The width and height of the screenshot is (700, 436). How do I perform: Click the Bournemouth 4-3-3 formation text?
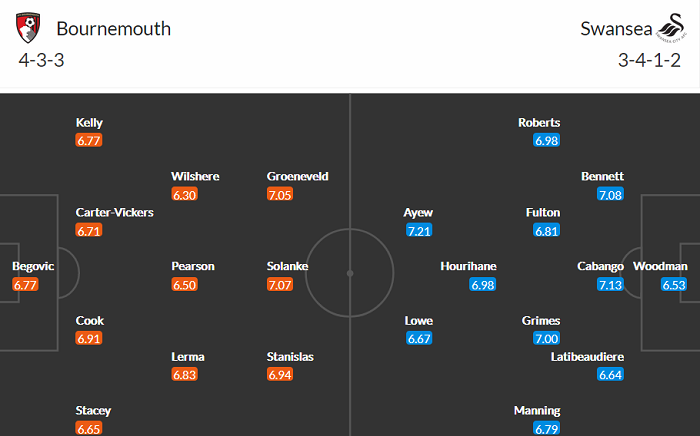pos(42,59)
